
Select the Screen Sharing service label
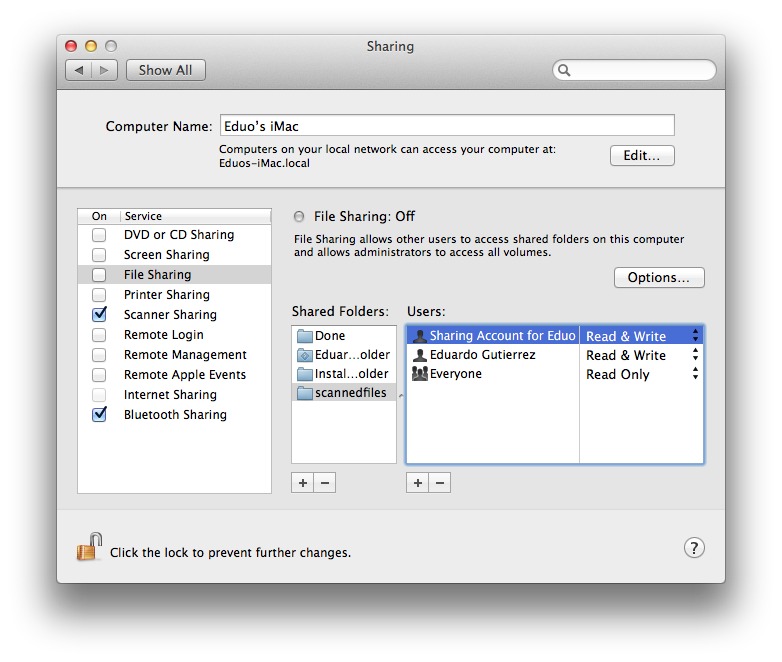click(x=167, y=255)
